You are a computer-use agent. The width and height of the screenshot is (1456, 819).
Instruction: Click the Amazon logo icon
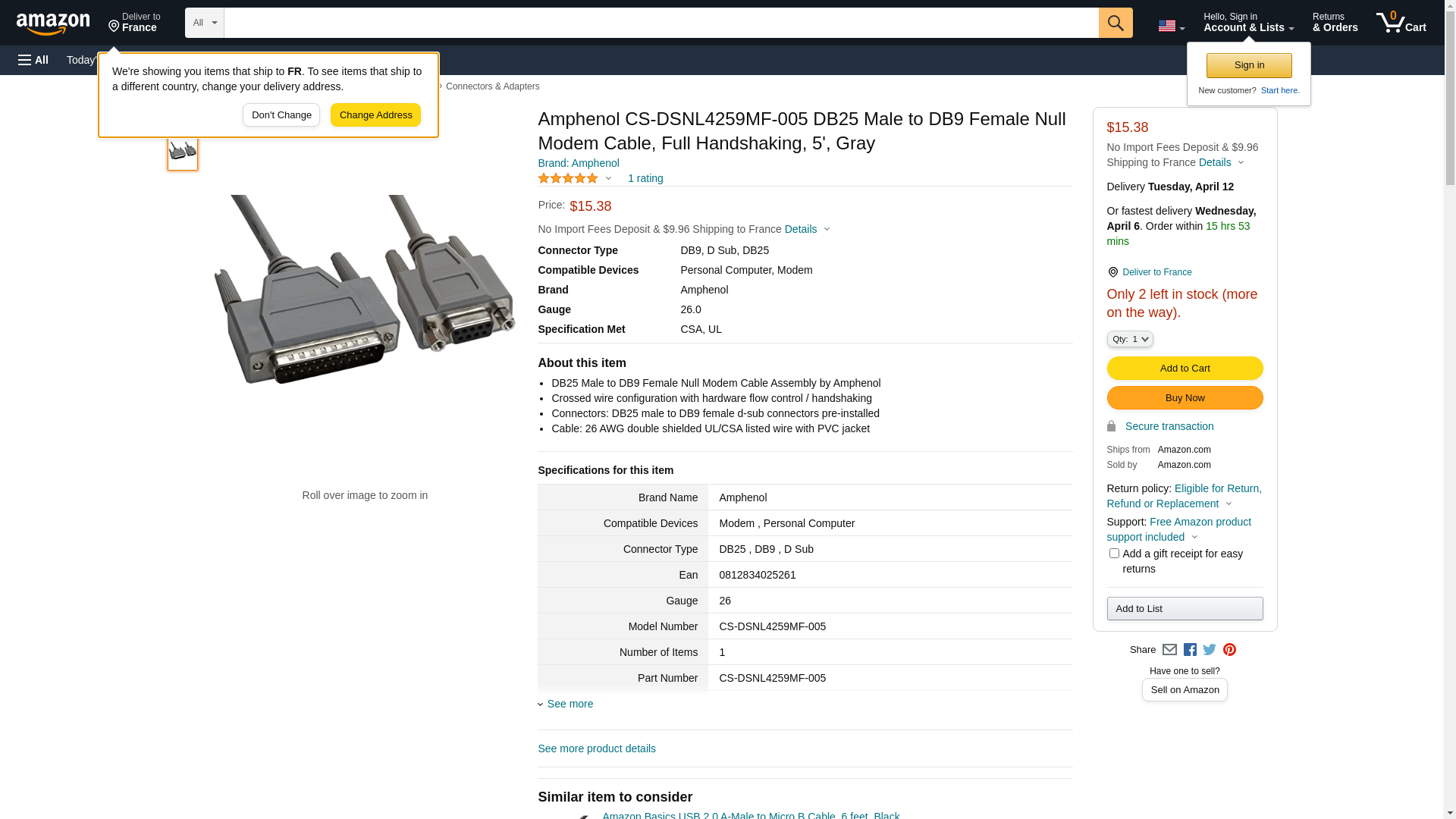[53, 24]
